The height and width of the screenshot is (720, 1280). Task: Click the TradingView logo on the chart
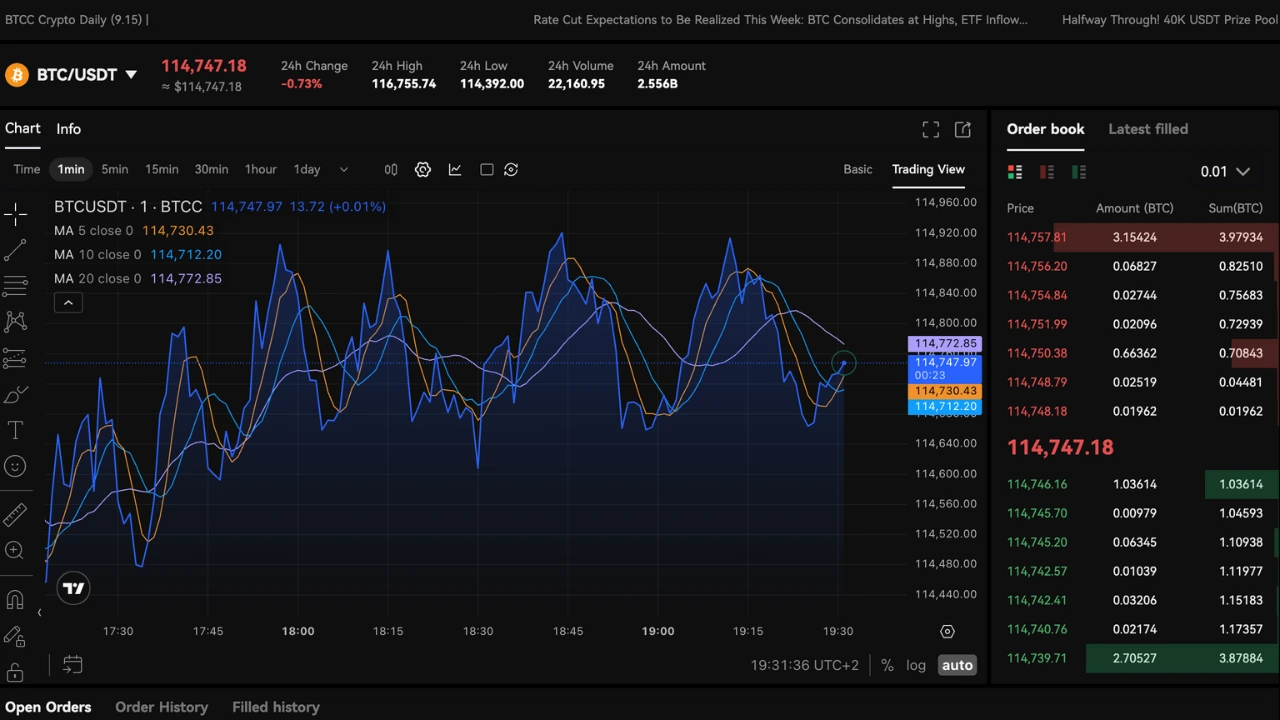[74, 588]
